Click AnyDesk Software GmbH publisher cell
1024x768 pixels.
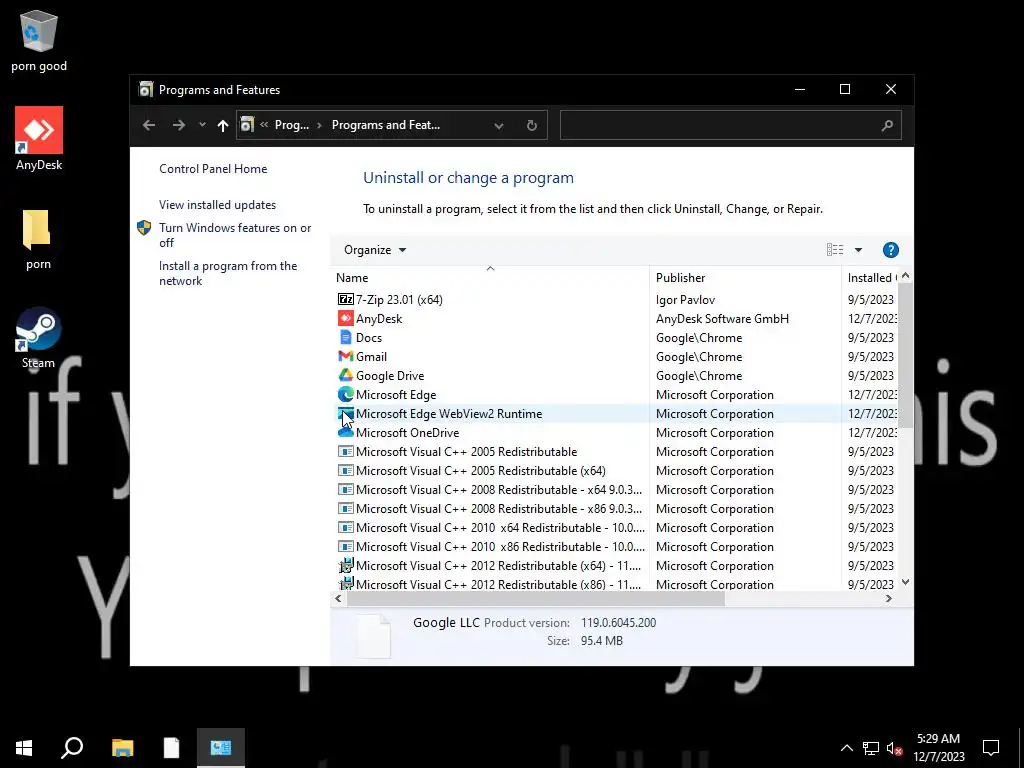[x=722, y=318]
